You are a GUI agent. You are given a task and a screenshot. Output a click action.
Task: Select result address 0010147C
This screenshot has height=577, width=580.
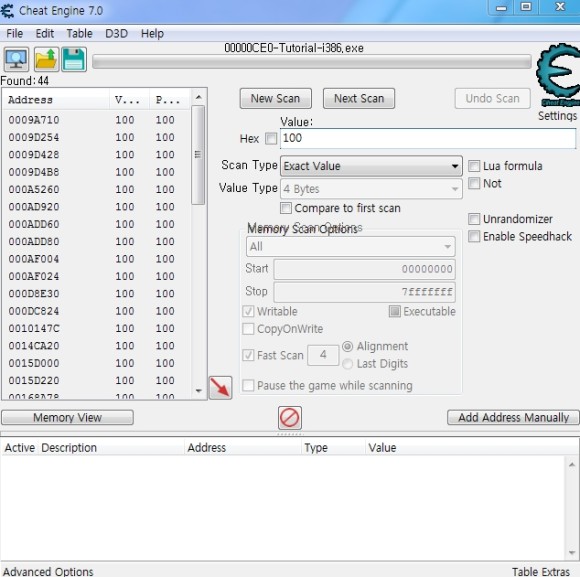coord(34,329)
